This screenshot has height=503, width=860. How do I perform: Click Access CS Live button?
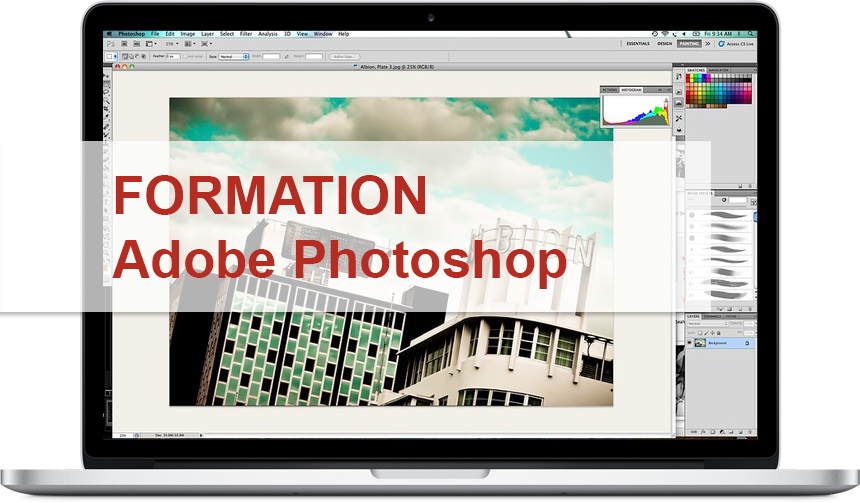point(736,44)
